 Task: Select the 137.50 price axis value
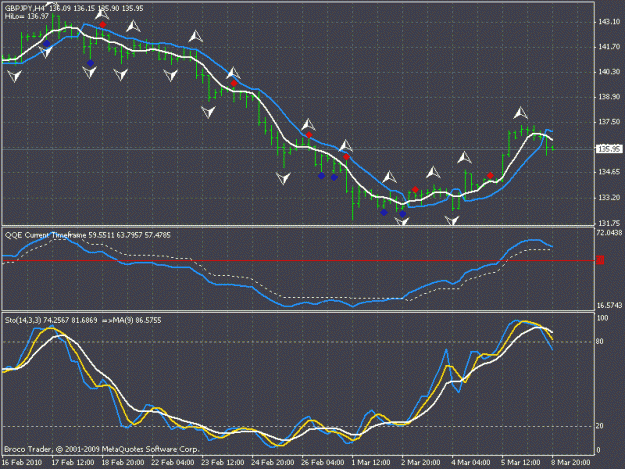coord(609,122)
